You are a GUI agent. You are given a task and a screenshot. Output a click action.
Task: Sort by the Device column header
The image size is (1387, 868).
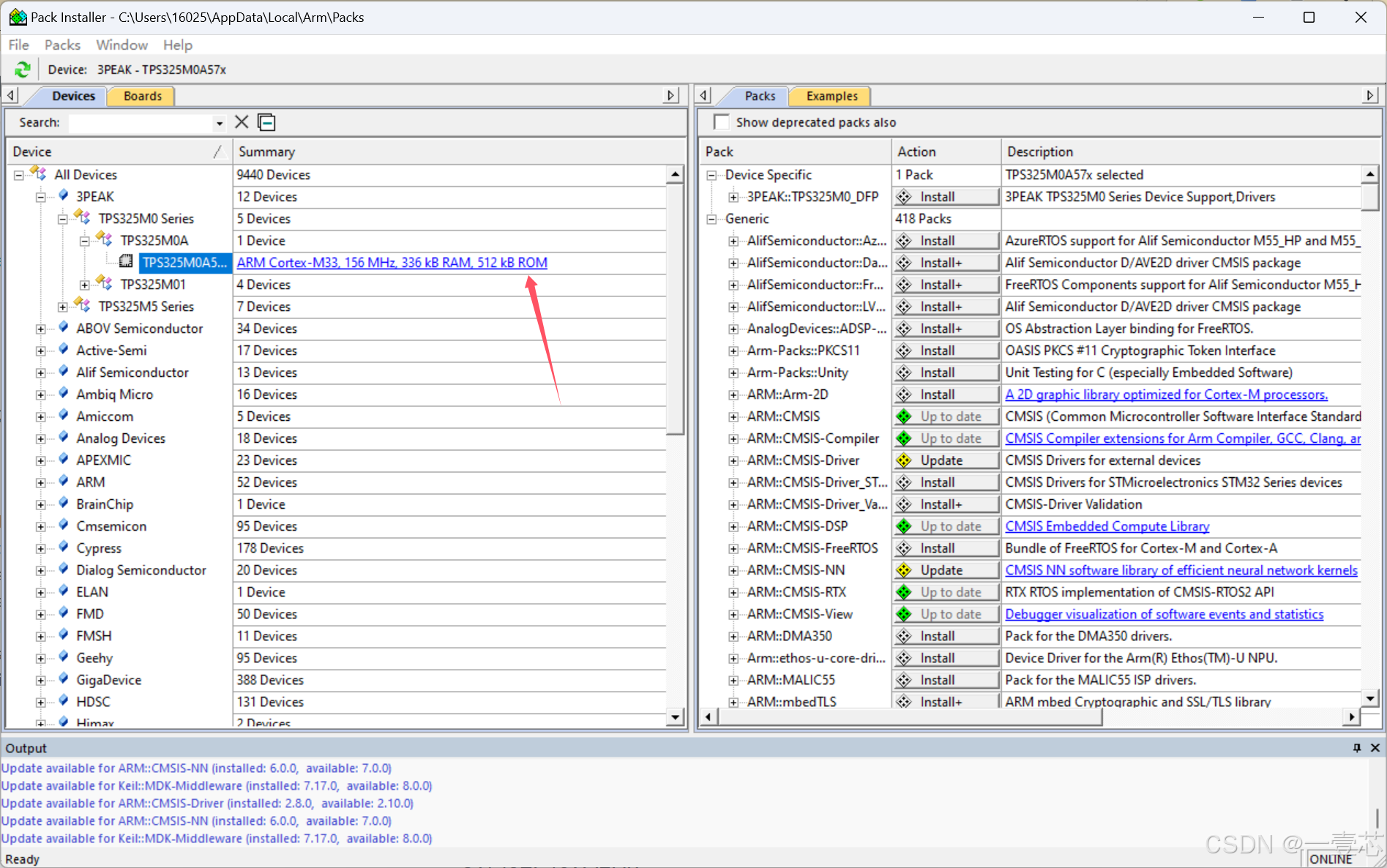coord(119,151)
